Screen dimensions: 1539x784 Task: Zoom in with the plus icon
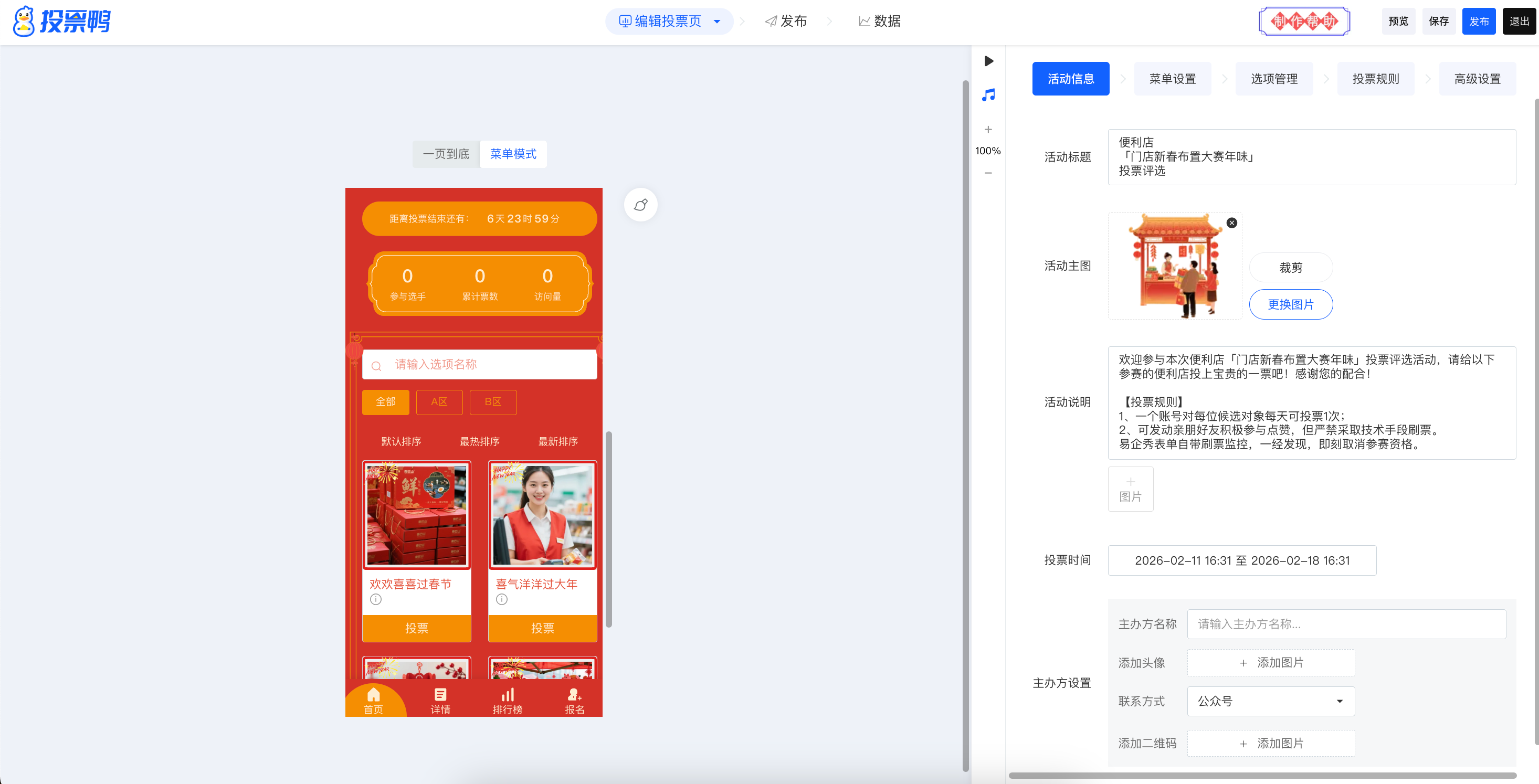pos(988,129)
